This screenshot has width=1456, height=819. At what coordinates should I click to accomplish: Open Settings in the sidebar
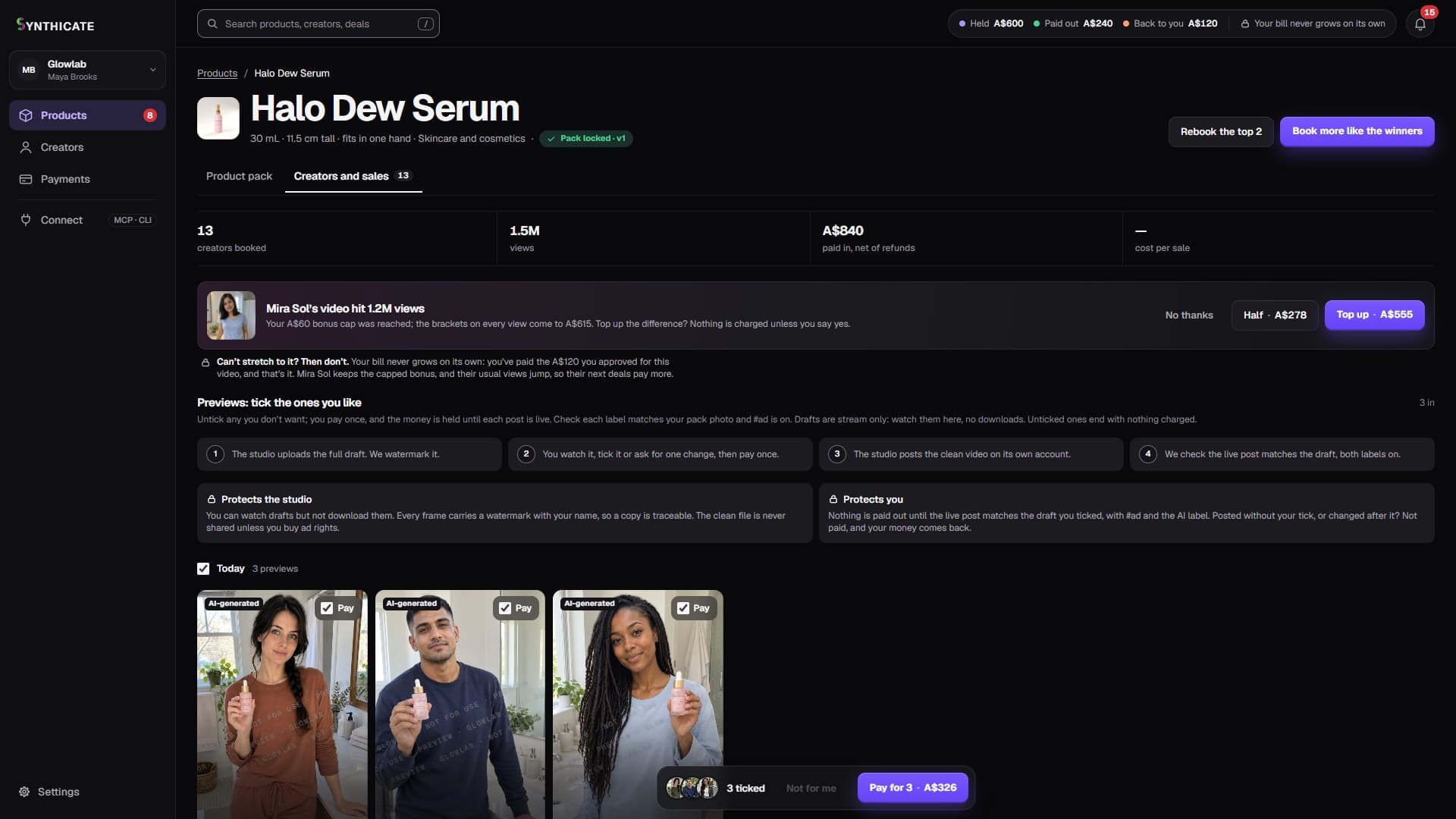point(87,792)
